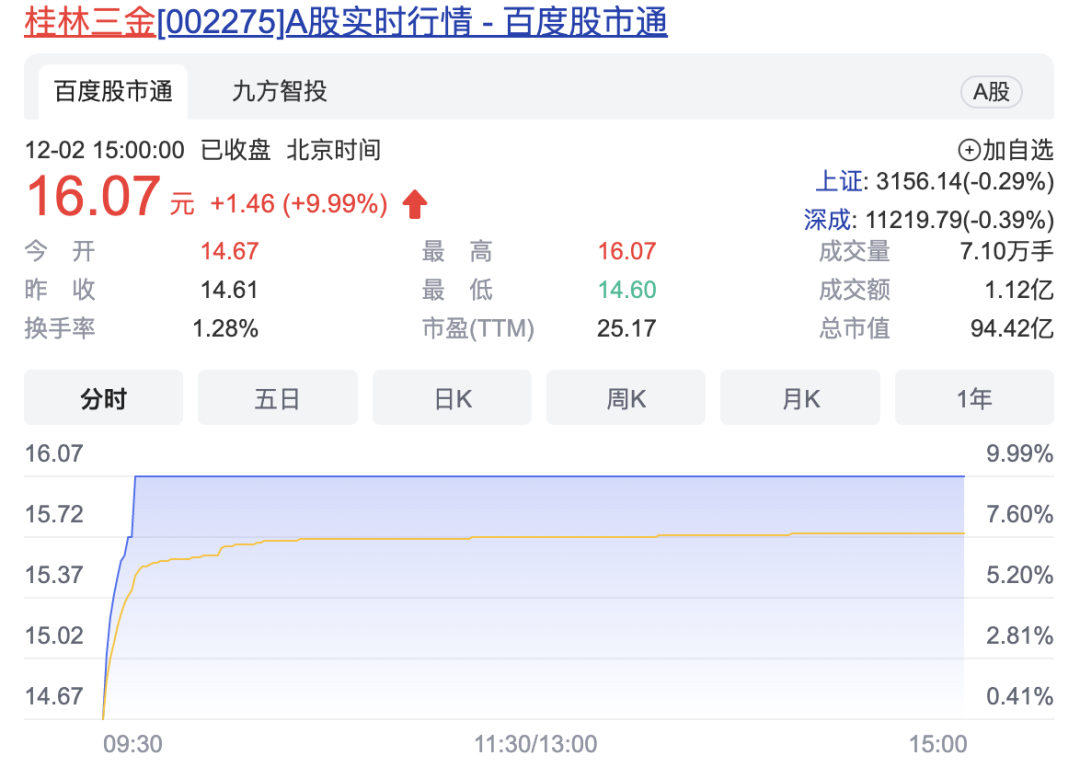
Task: View the 1年 price chart
Action: click(x=974, y=398)
